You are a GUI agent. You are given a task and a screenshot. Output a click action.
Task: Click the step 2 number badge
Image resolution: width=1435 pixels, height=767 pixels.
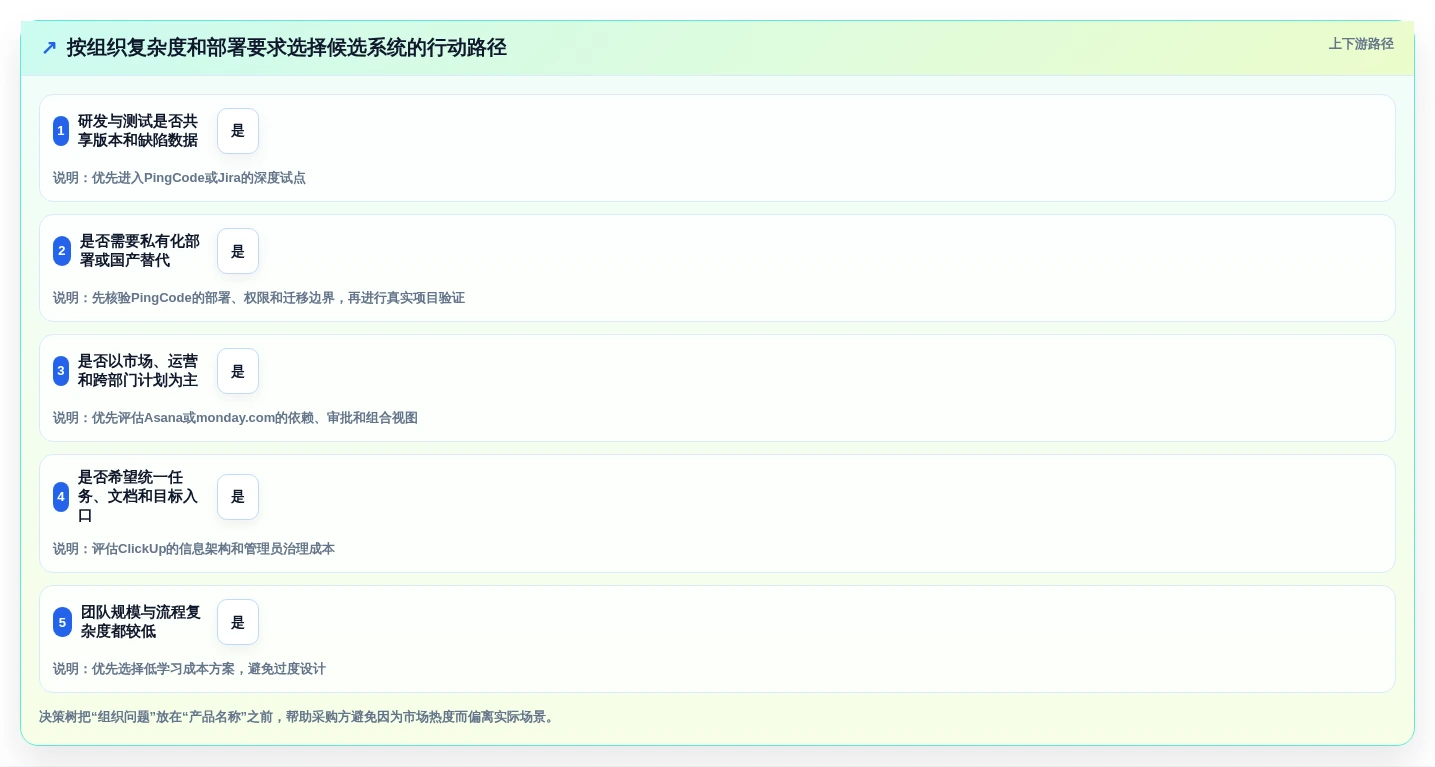pyautogui.click(x=62, y=251)
